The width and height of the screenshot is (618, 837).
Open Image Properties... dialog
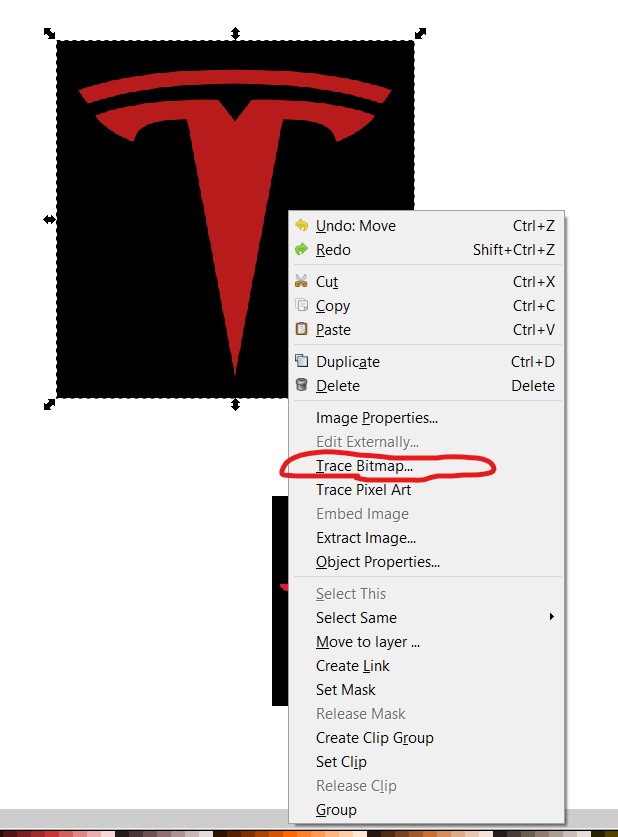tap(377, 418)
